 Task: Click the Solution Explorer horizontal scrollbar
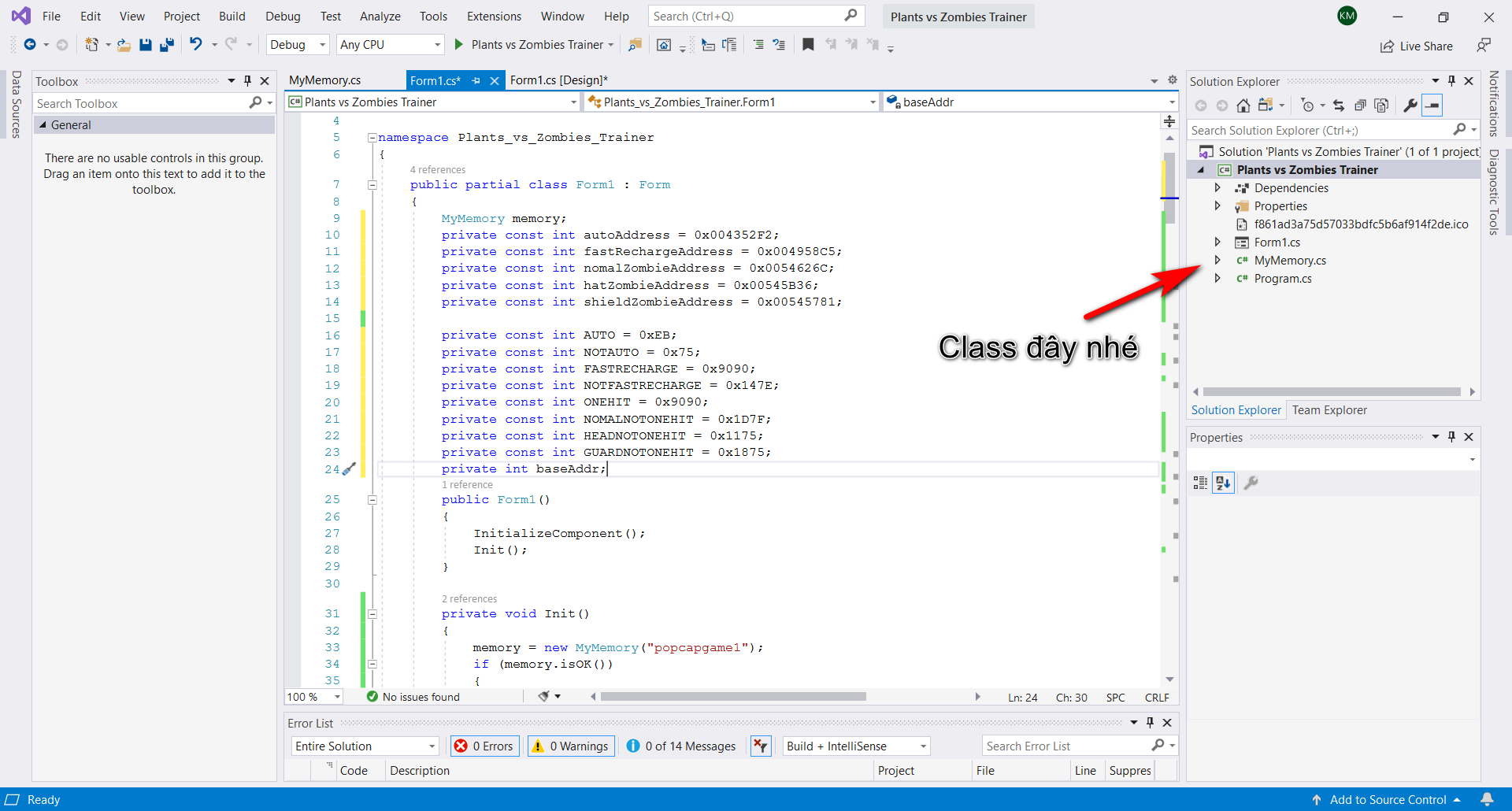point(1332,391)
